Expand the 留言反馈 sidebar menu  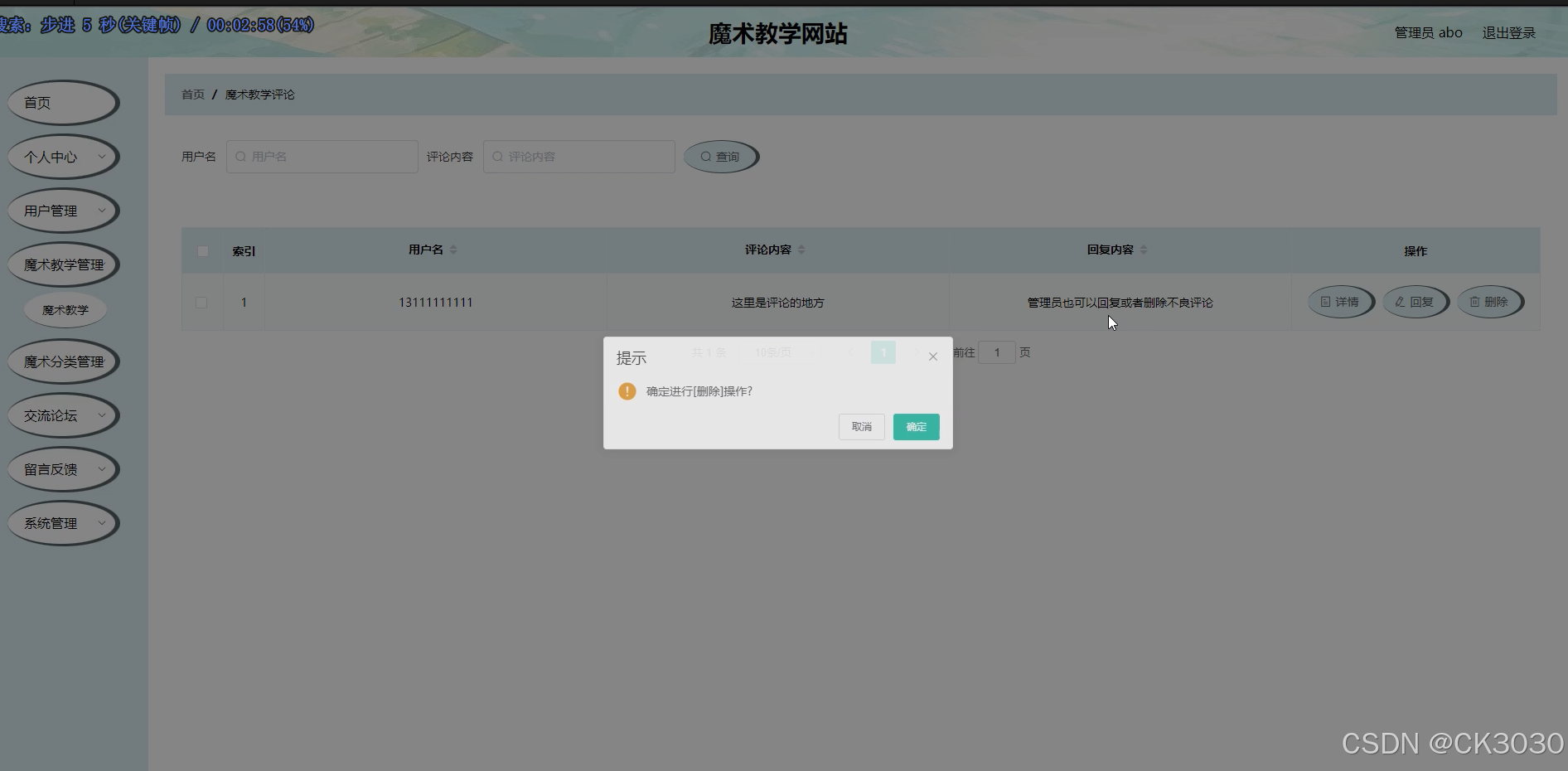[63, 469]
